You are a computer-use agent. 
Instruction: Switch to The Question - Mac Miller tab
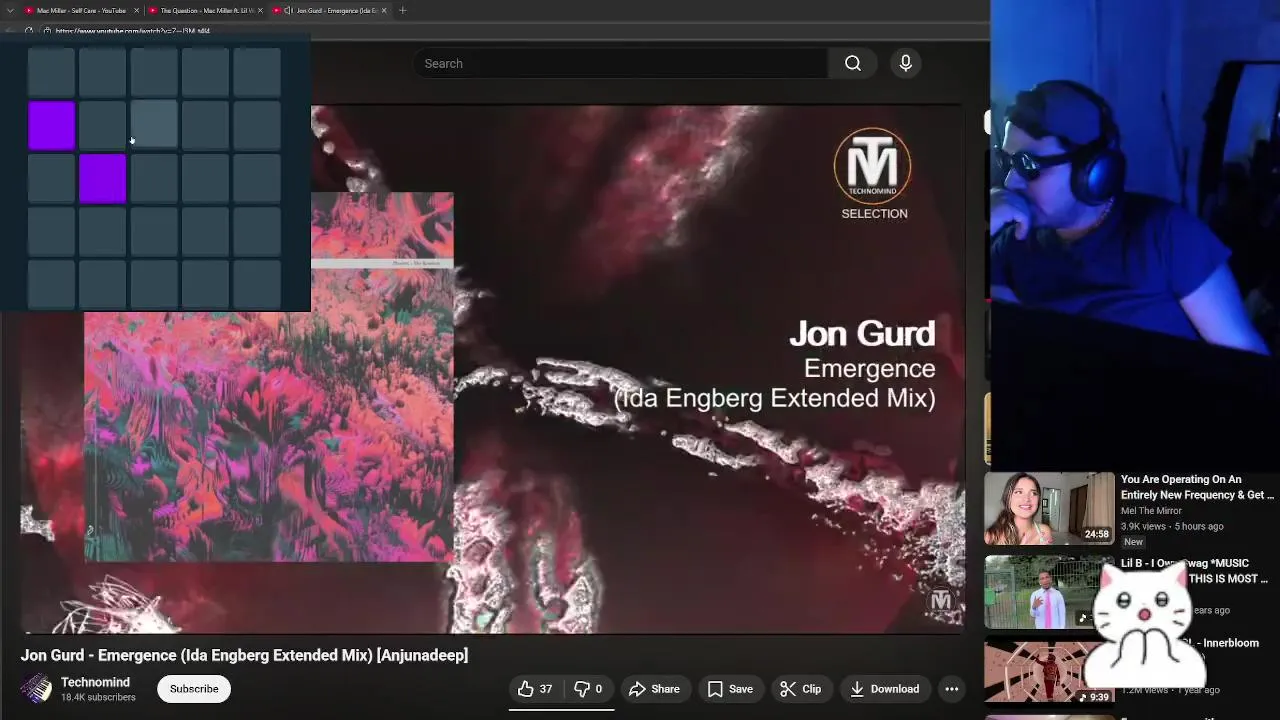pos(204,10)
